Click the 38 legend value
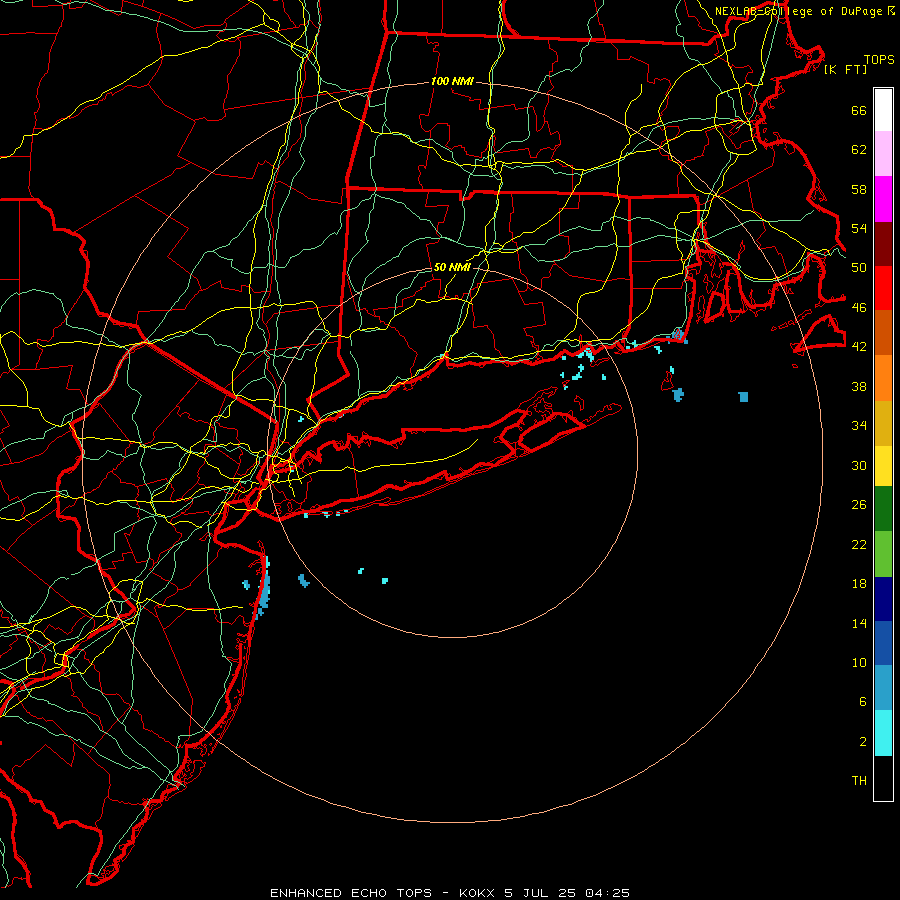The image size is (900, 900). coord(859,386)
